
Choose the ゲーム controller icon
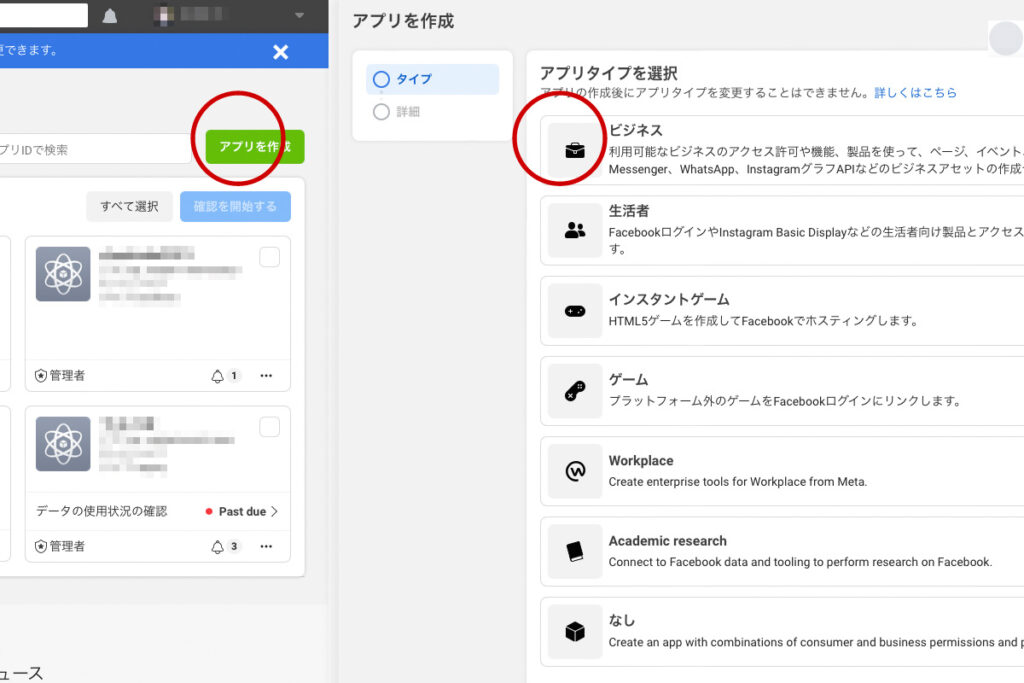click(575, 391)
